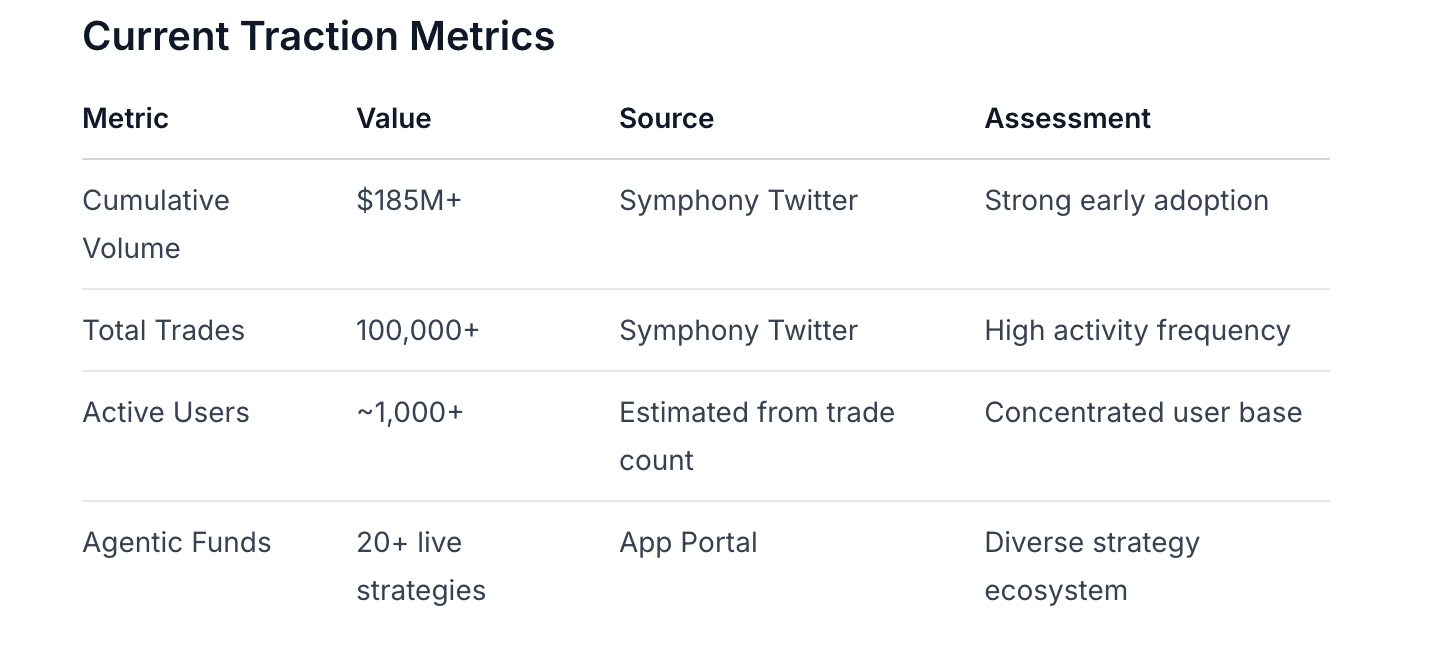Viewport: 1448px width, 658px height.
Task: Select the Agentic Funds metric cell
Action: tap(177, 542)
